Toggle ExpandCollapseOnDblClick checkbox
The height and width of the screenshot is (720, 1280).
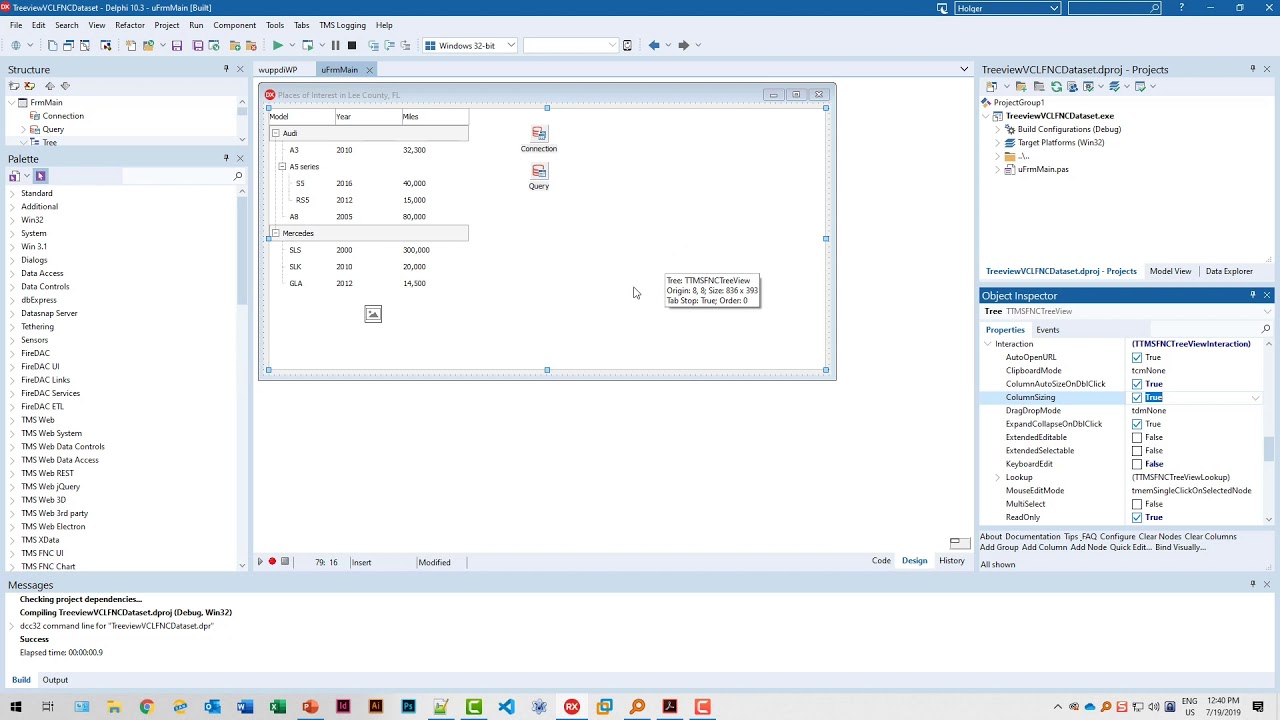coord(1137,424)
